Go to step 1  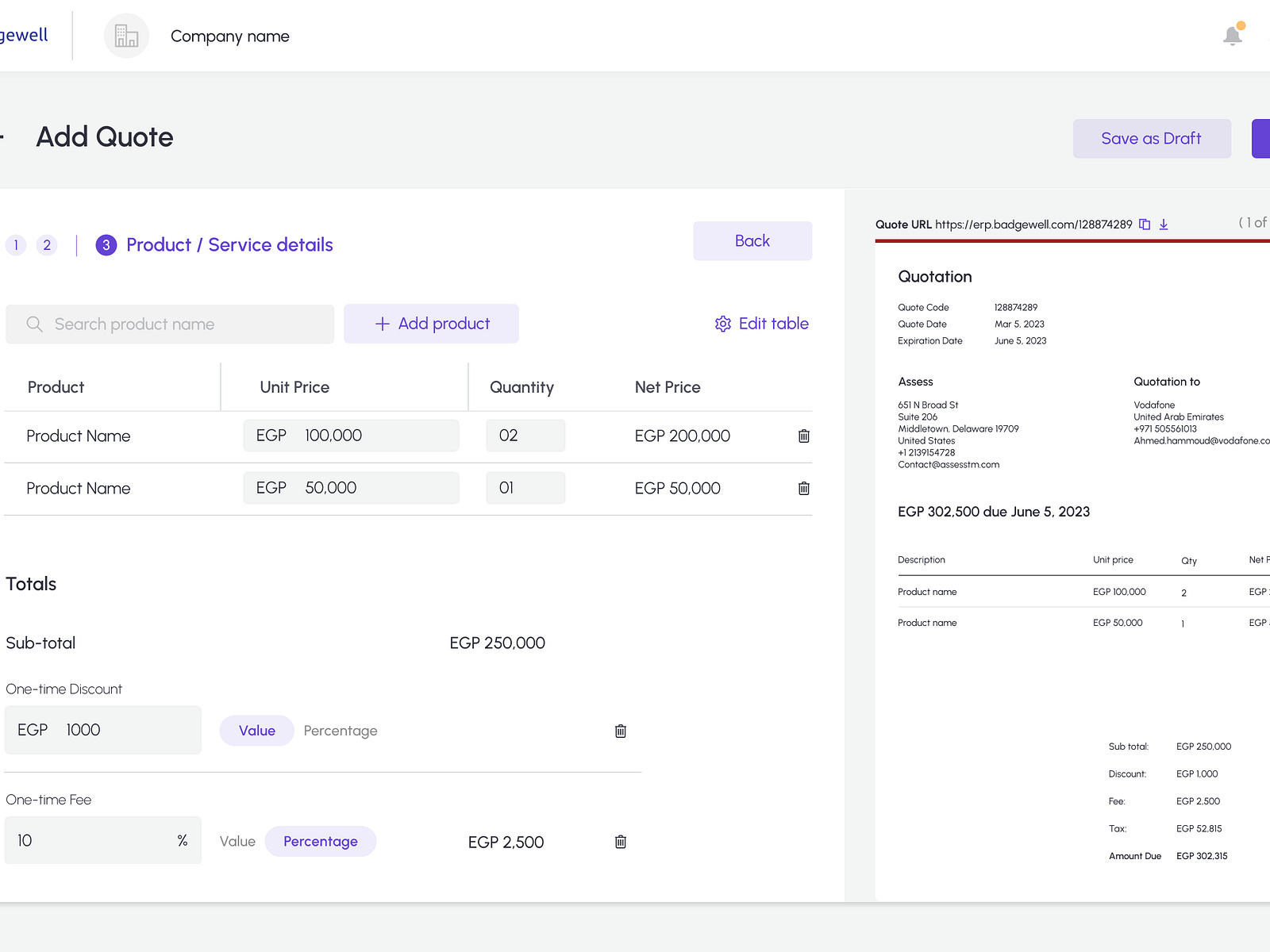[16, 245]
